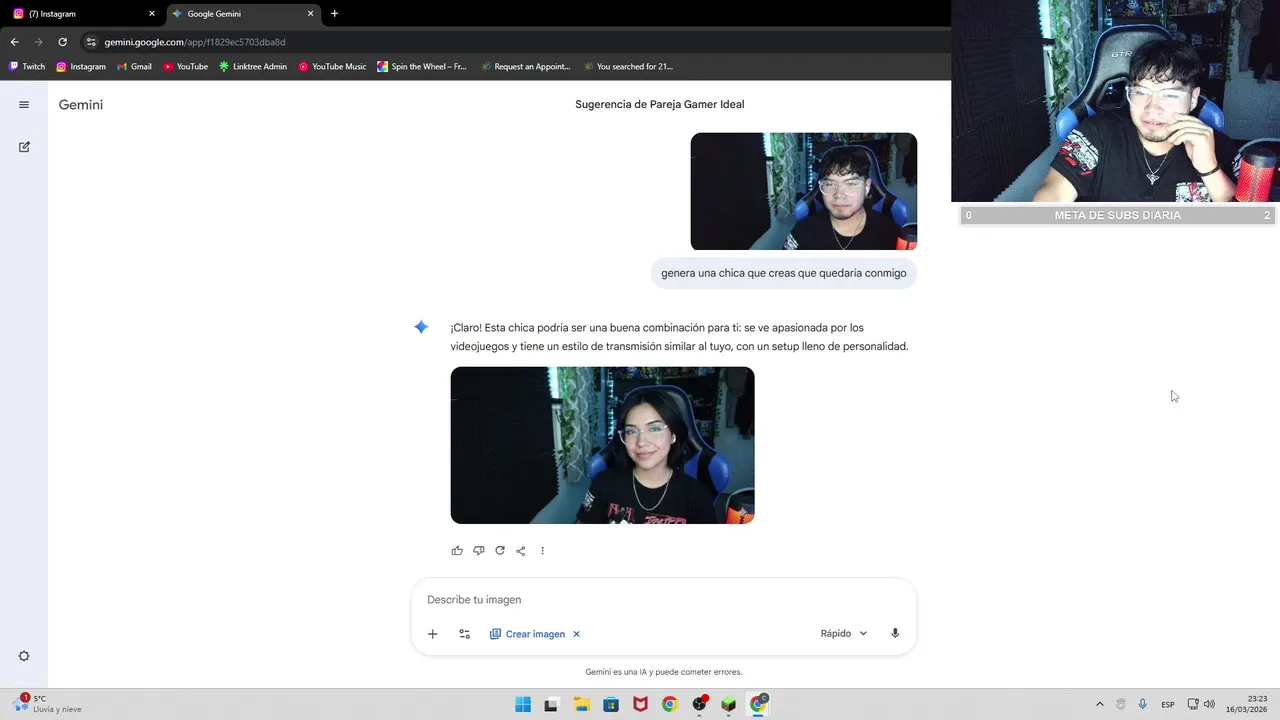This screenshot has height=720, width=1280.
Task: Open File Explorer from taskbar
Action: click(581, 704)
